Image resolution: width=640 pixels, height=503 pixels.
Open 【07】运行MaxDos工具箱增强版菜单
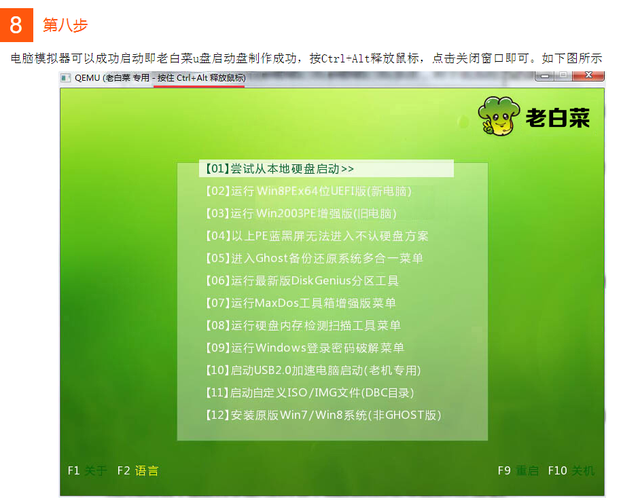pyautogui.click(x=301, y=303)
